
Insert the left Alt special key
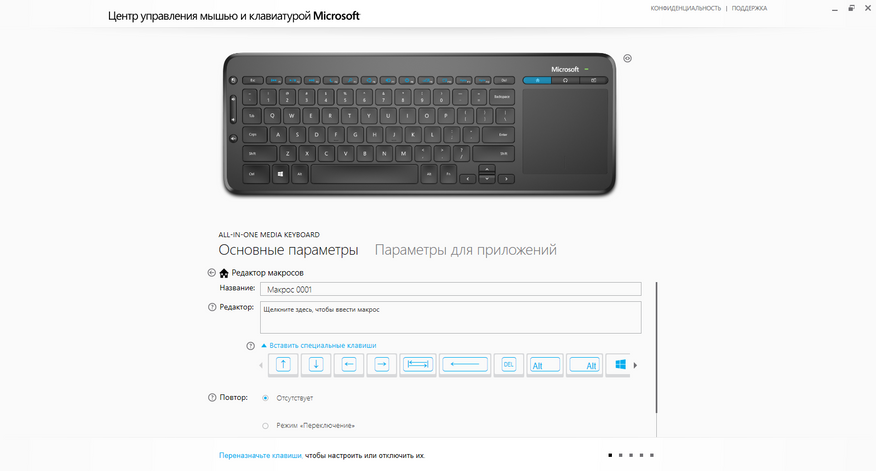coord(545,365)
